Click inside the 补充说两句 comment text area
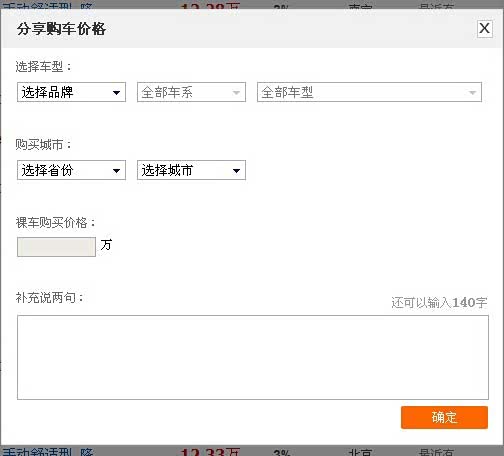The width and height of the screenshot is (504, 456). click(253, 357)
